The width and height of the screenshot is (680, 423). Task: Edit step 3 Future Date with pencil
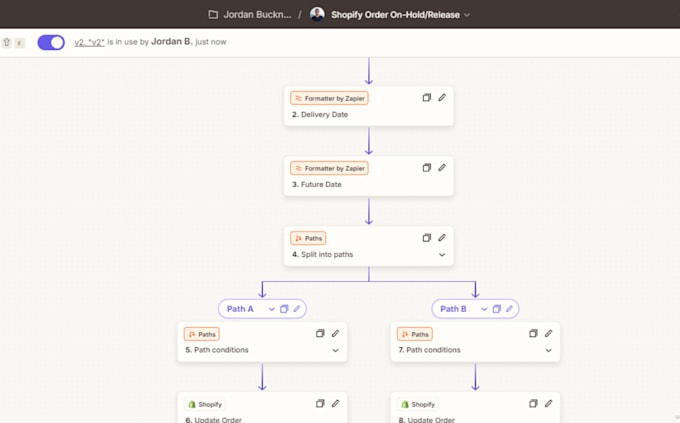click(442, 167)
